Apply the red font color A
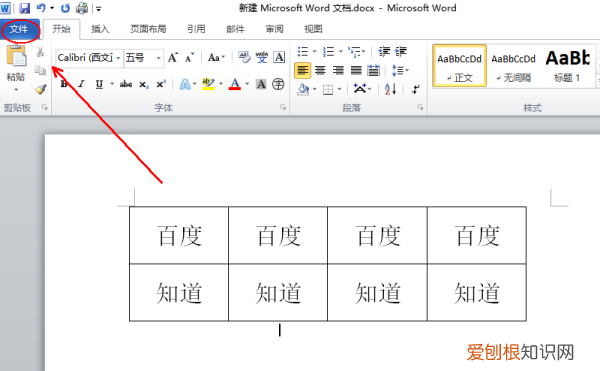Viewport: 600px width, 371px height. pos(235,84)
